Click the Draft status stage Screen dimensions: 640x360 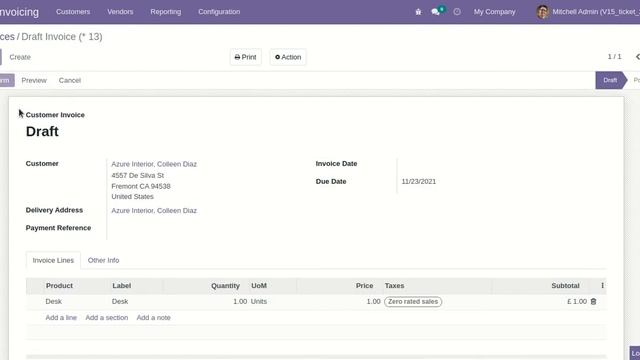click(x=610, y=80)
